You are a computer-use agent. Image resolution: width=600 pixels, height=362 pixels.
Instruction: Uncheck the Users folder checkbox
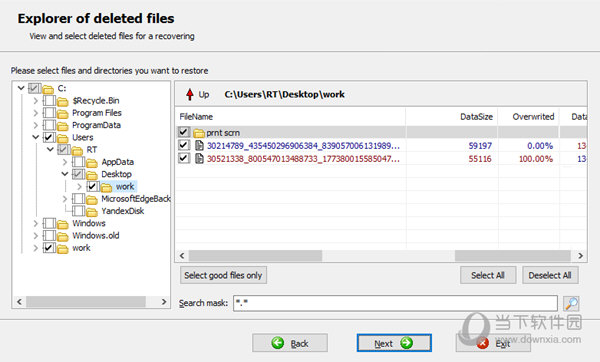(49, 137)
